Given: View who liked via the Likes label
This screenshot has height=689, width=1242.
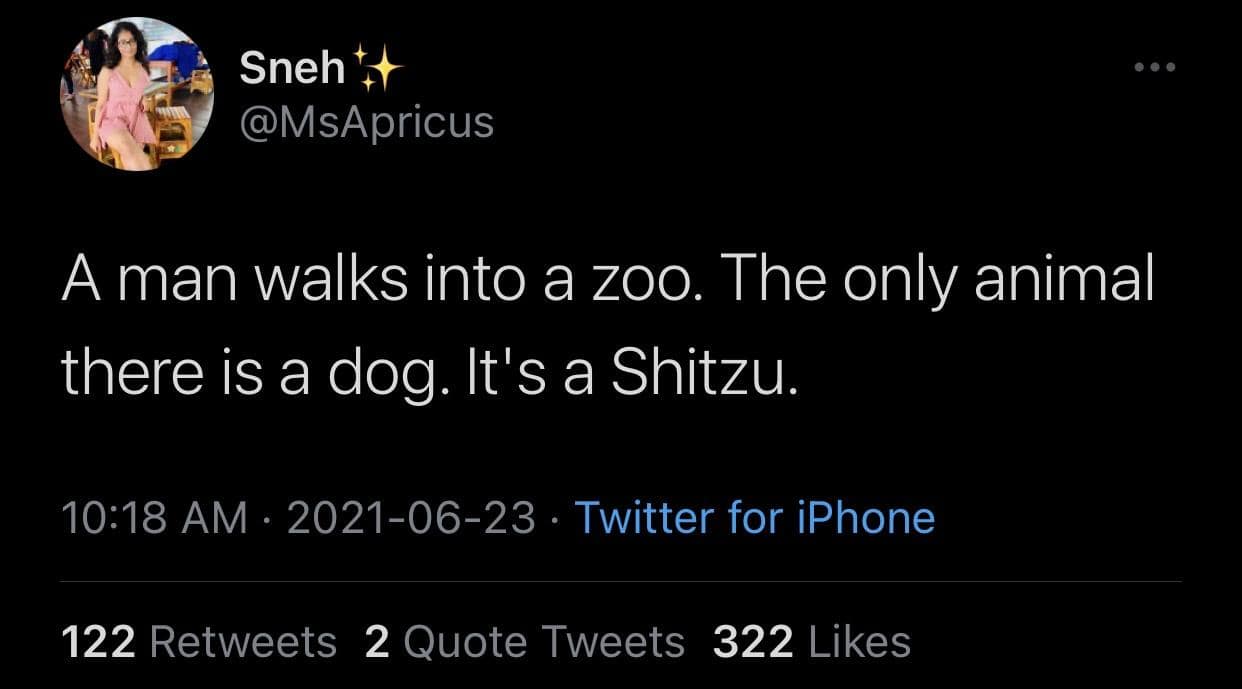Looking at the screenshot, I should coord(858,641).
